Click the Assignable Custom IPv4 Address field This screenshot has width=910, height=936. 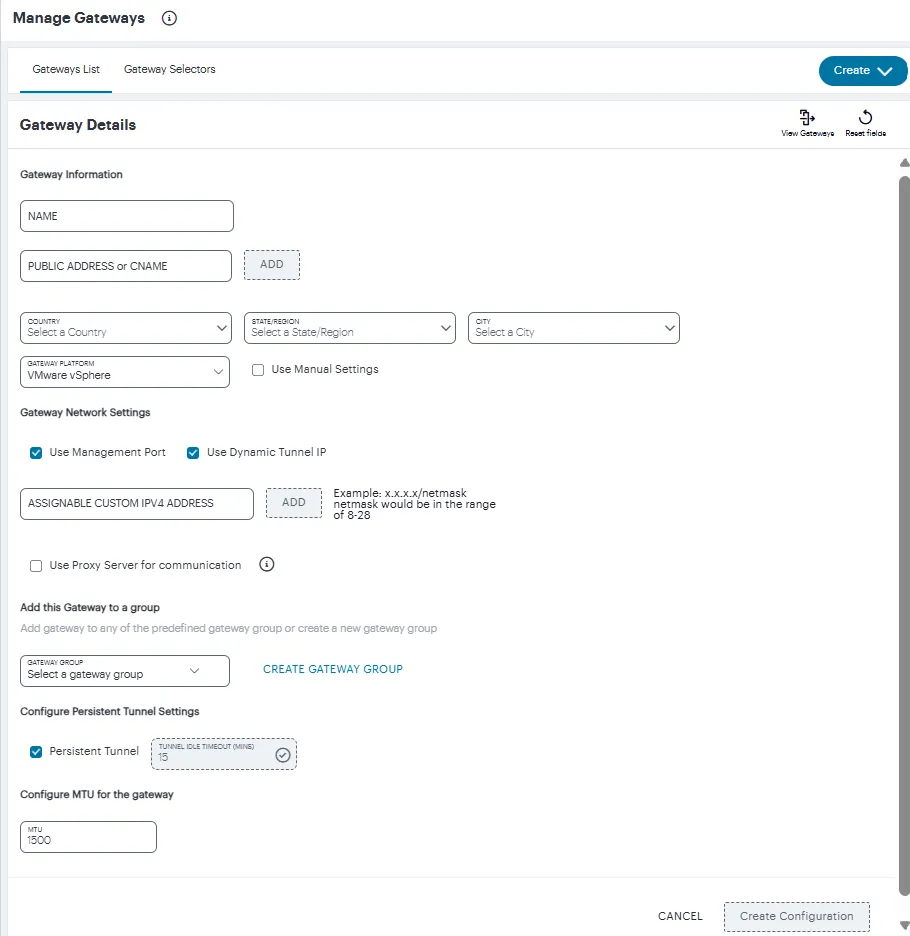click(x=137, y=504)
